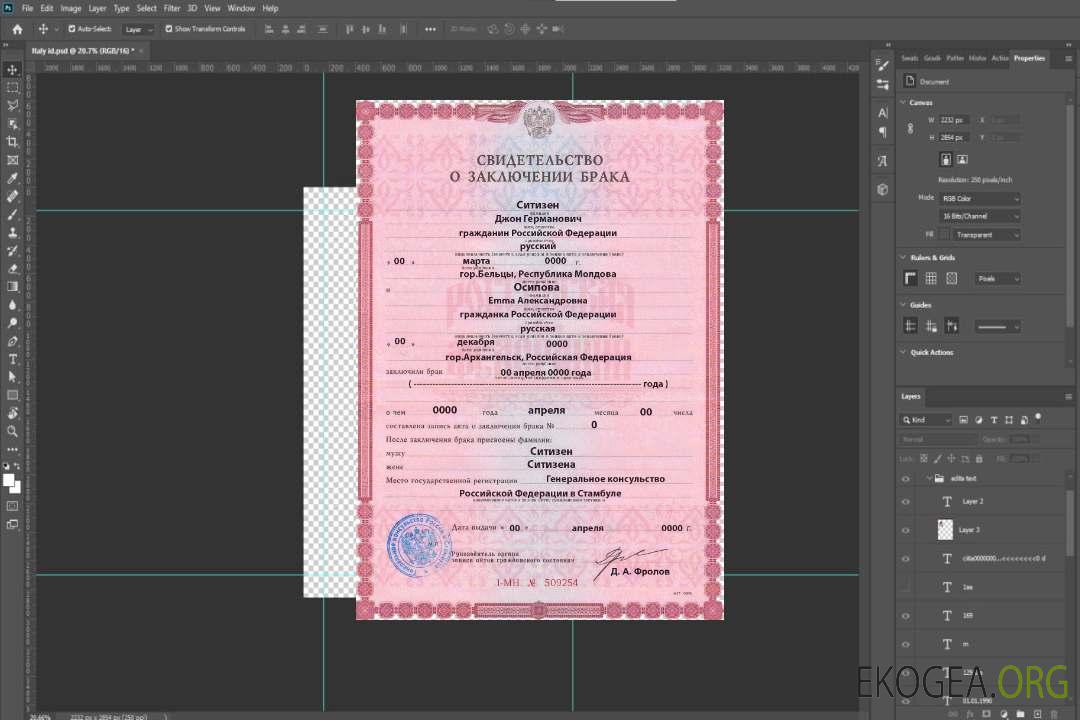
Task: Toggle the grid icon under Rulers & Grids
Action: [x=931, y=278]
